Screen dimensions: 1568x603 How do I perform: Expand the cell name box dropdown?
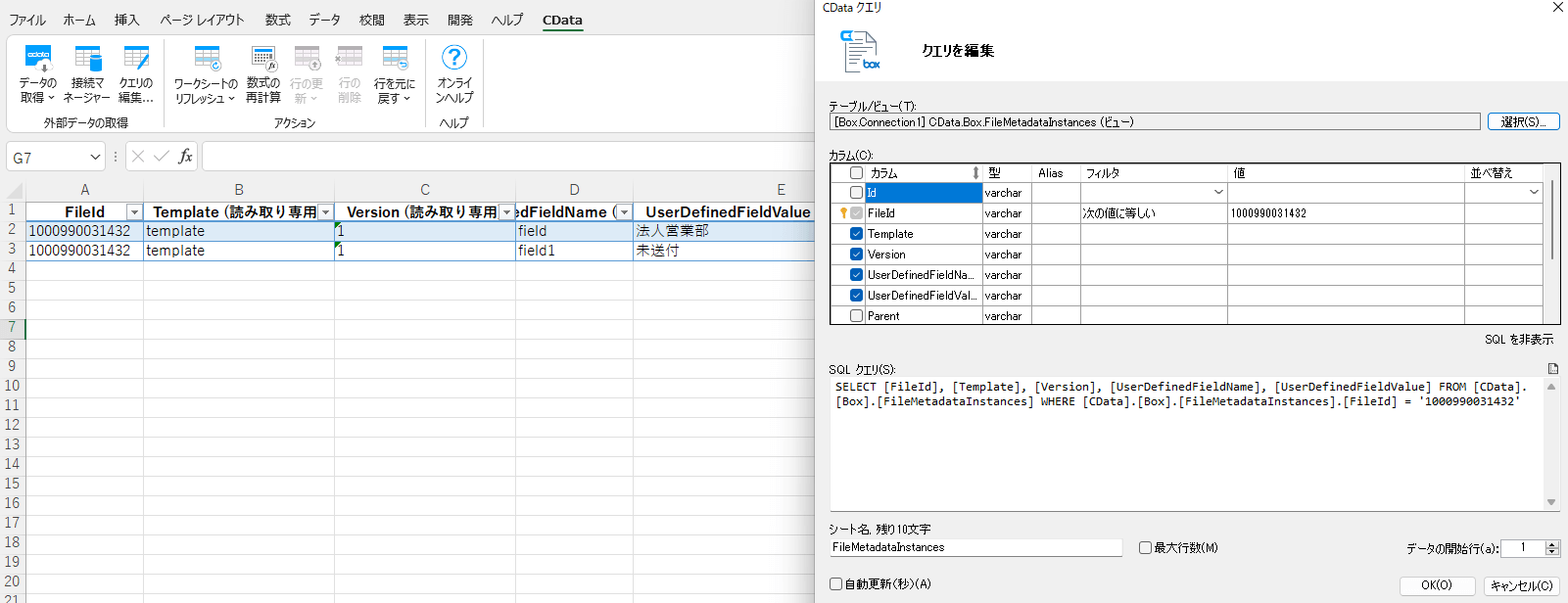point(95,157)
